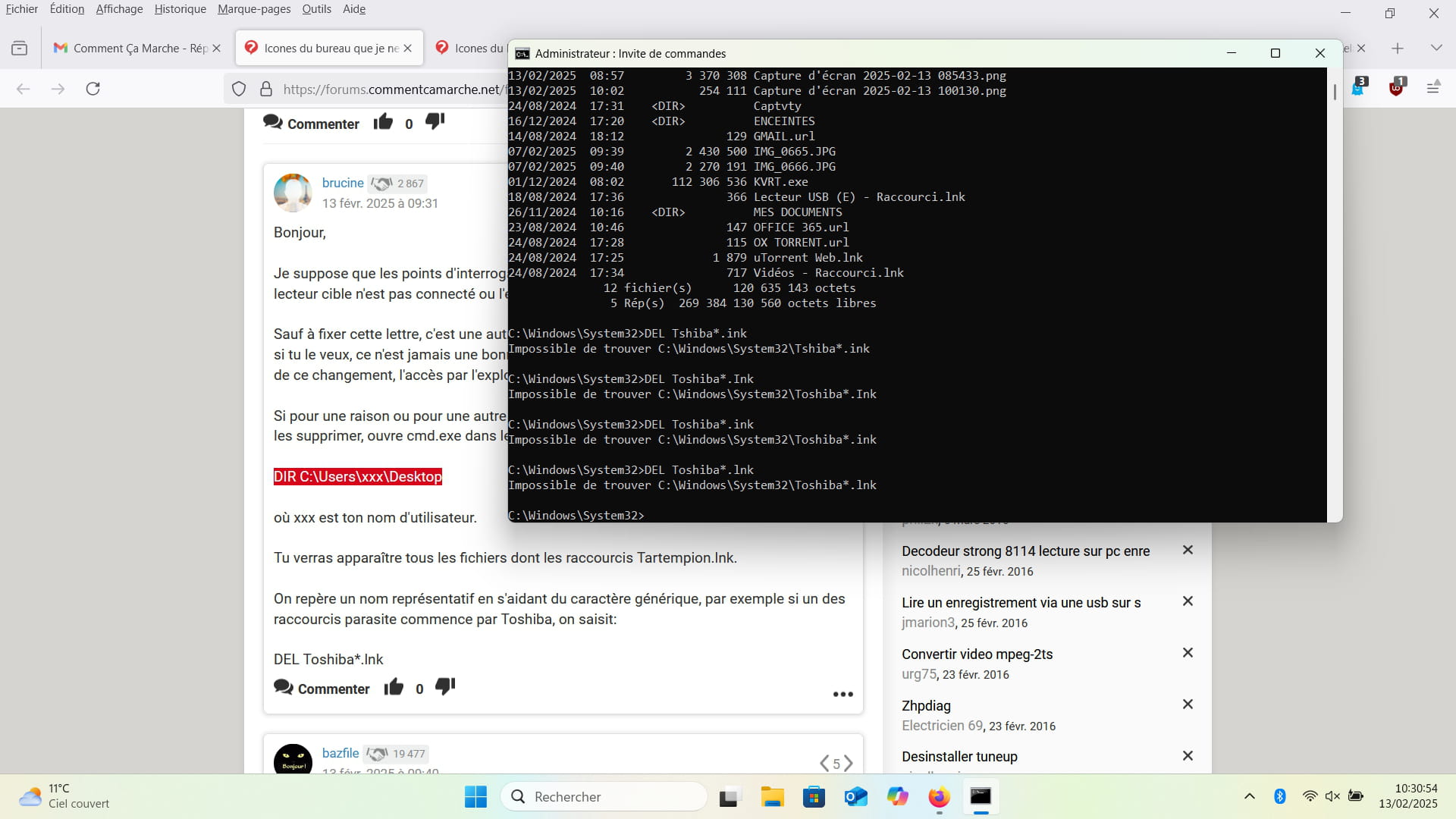
Task: Reload the current Firefox page
Action: point(93,89)
